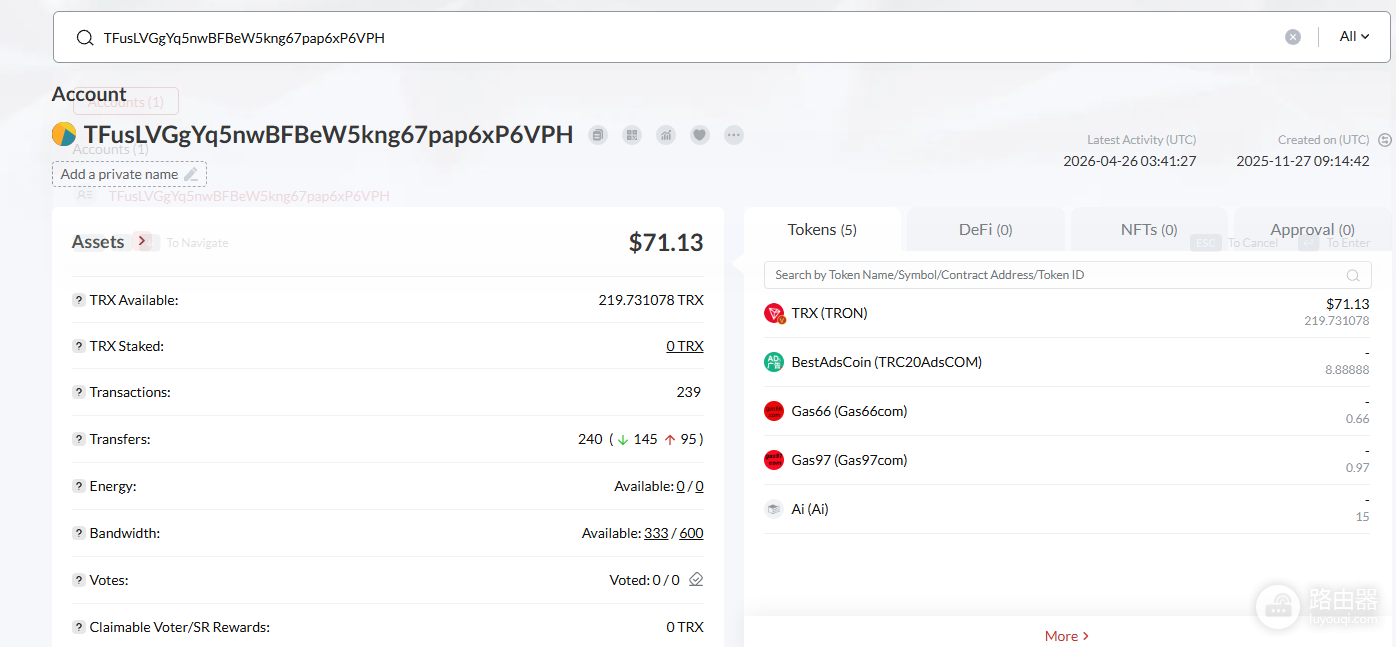Click the Gas66 token logo
Screen dimensions: 1396x647
tap(774, 411)
